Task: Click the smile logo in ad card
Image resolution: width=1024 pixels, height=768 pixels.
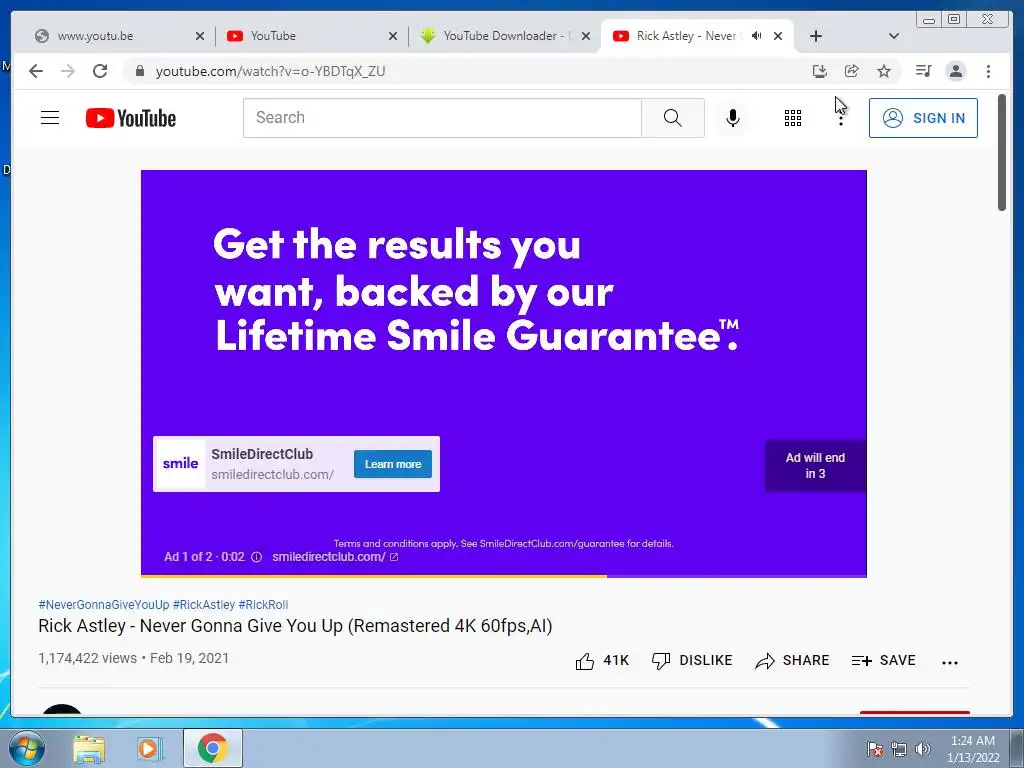Action: [180, 464]
